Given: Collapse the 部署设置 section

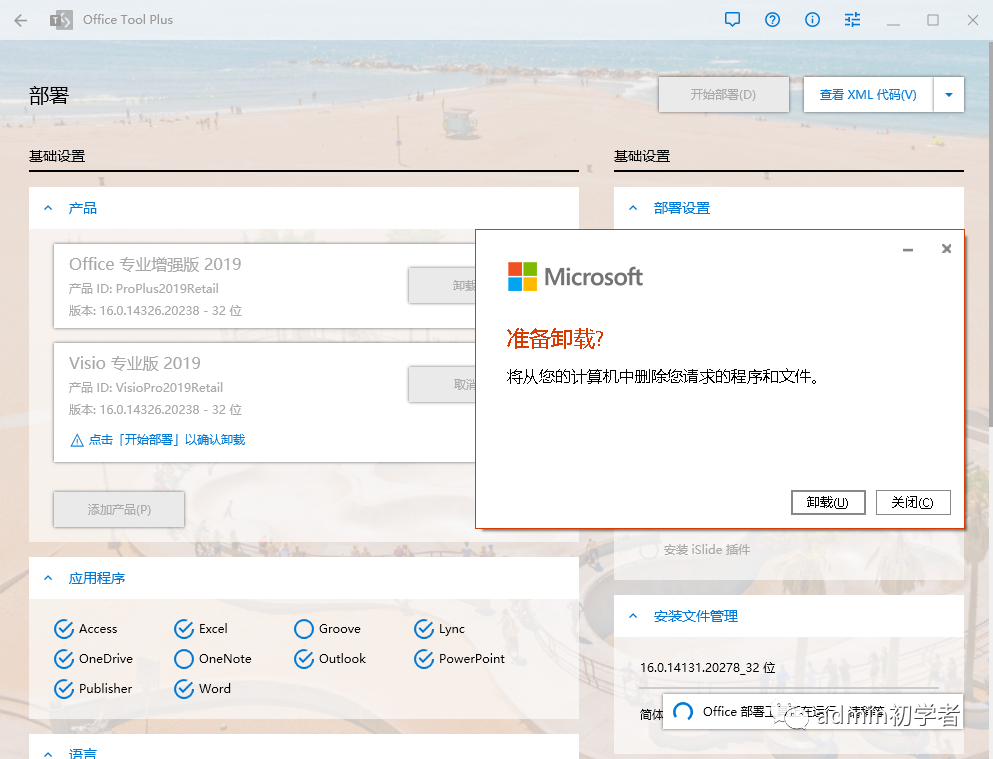Looking at the screenshot, I should coord(633,208).
